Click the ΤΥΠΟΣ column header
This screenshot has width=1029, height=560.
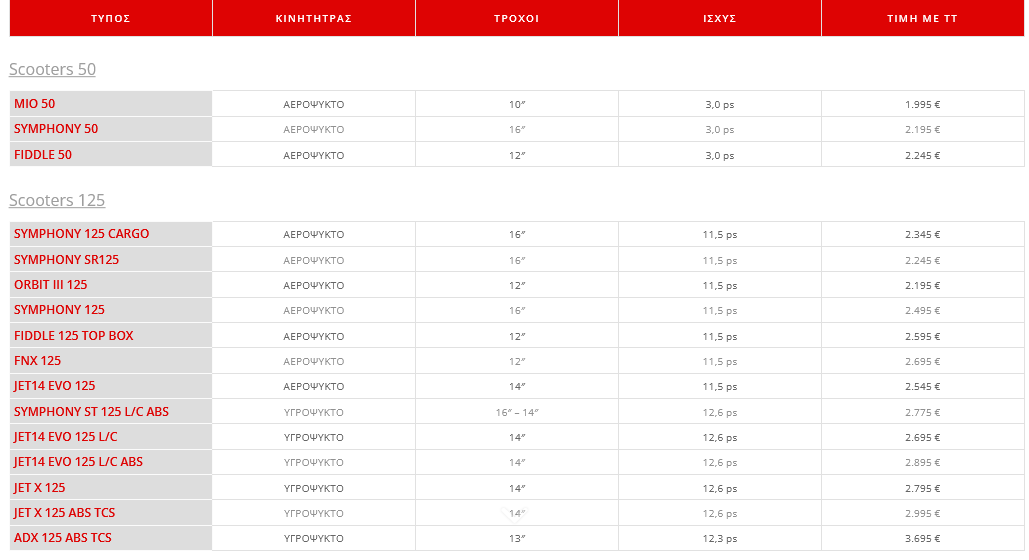(111, 18)
